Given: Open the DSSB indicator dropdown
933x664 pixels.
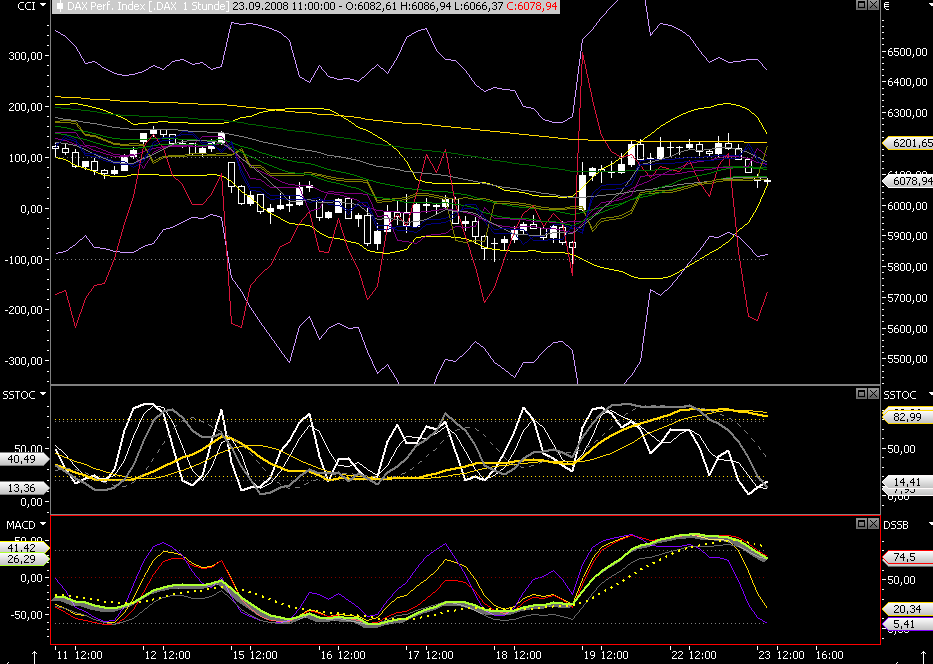Looking at the screenshot, I should [x=929, y=524].
